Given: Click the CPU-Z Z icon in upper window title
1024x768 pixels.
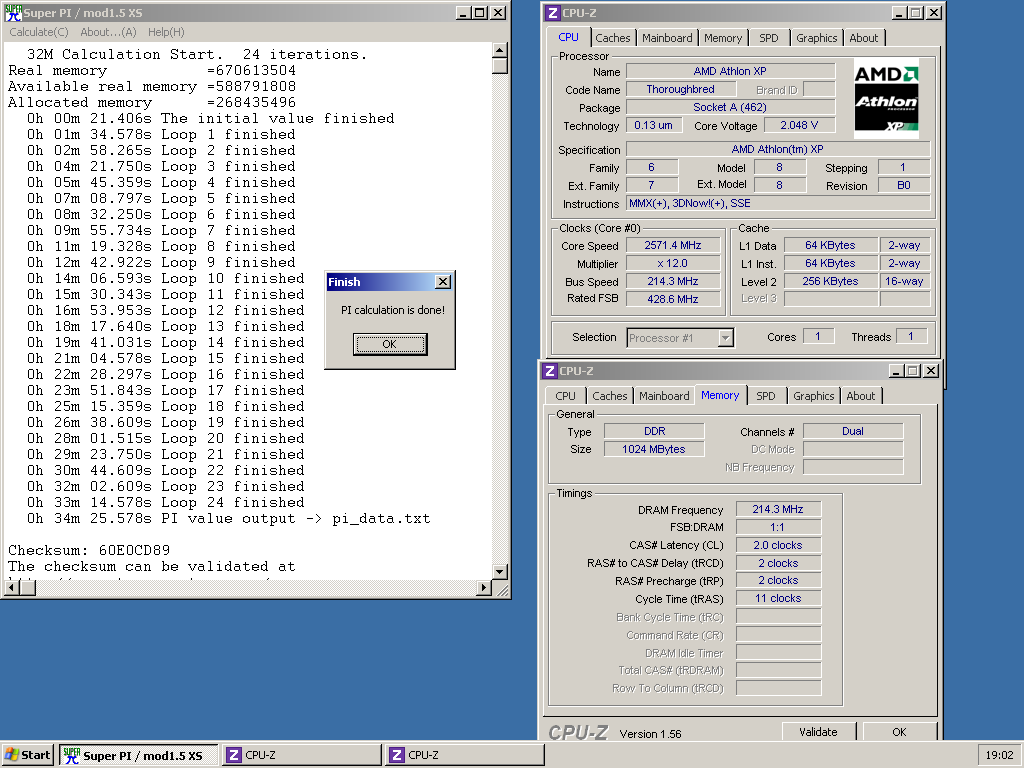Looking at the screenshot, I should pos(552,12).
